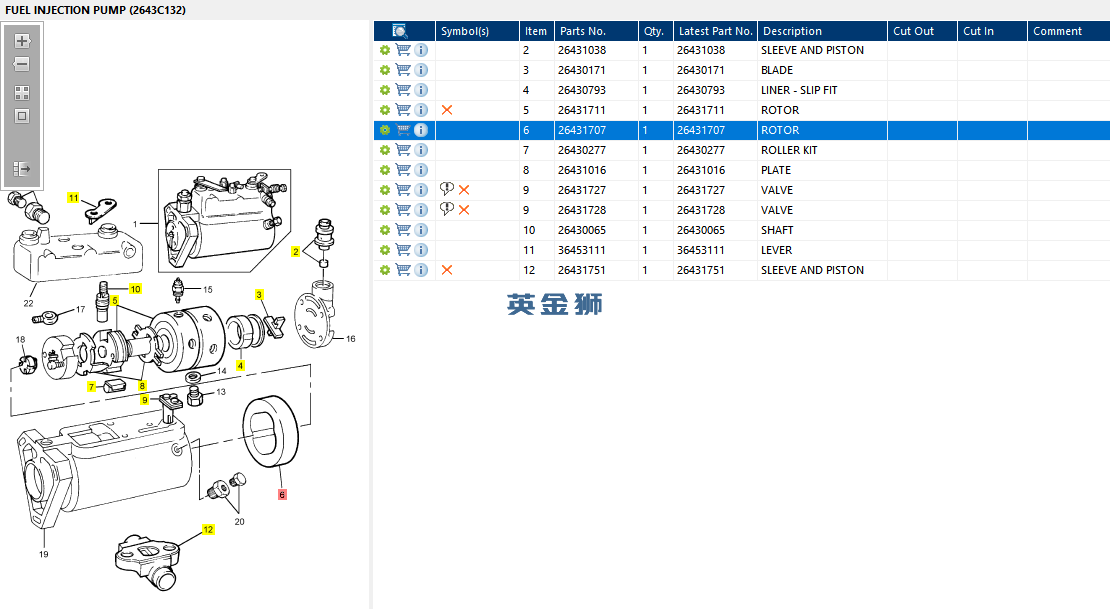Click the search magnifier icon in table header
This screenshot has height=609, width=1110.
pyautogui.click(x=400, y=31)
